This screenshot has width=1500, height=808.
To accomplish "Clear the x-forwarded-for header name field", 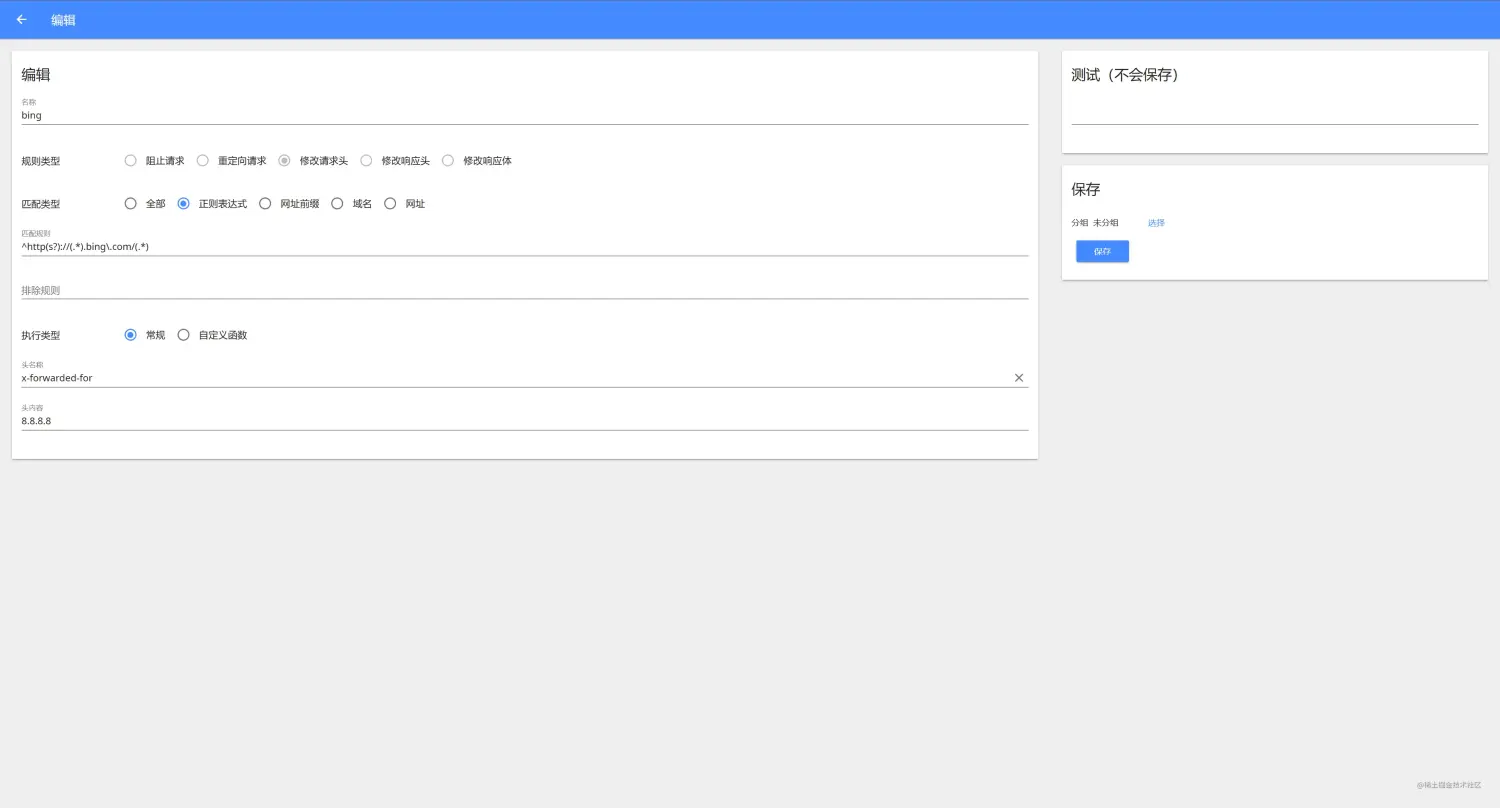I will click(1019, 378).
